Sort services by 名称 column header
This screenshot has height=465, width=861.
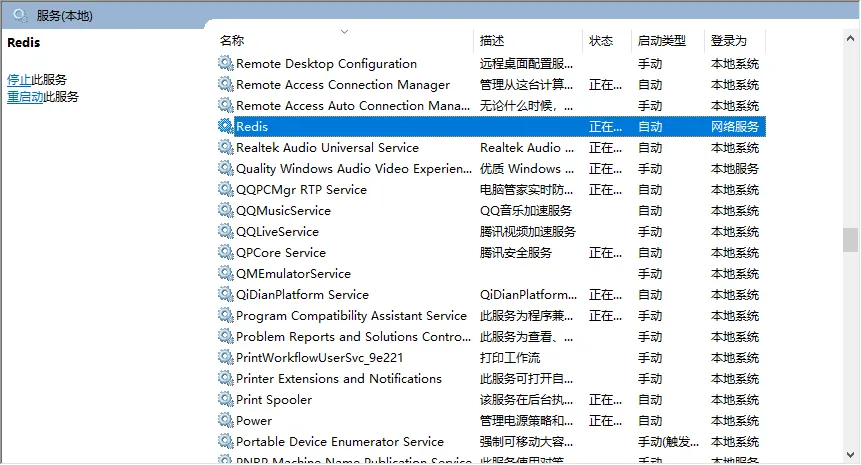click(232, 41)
